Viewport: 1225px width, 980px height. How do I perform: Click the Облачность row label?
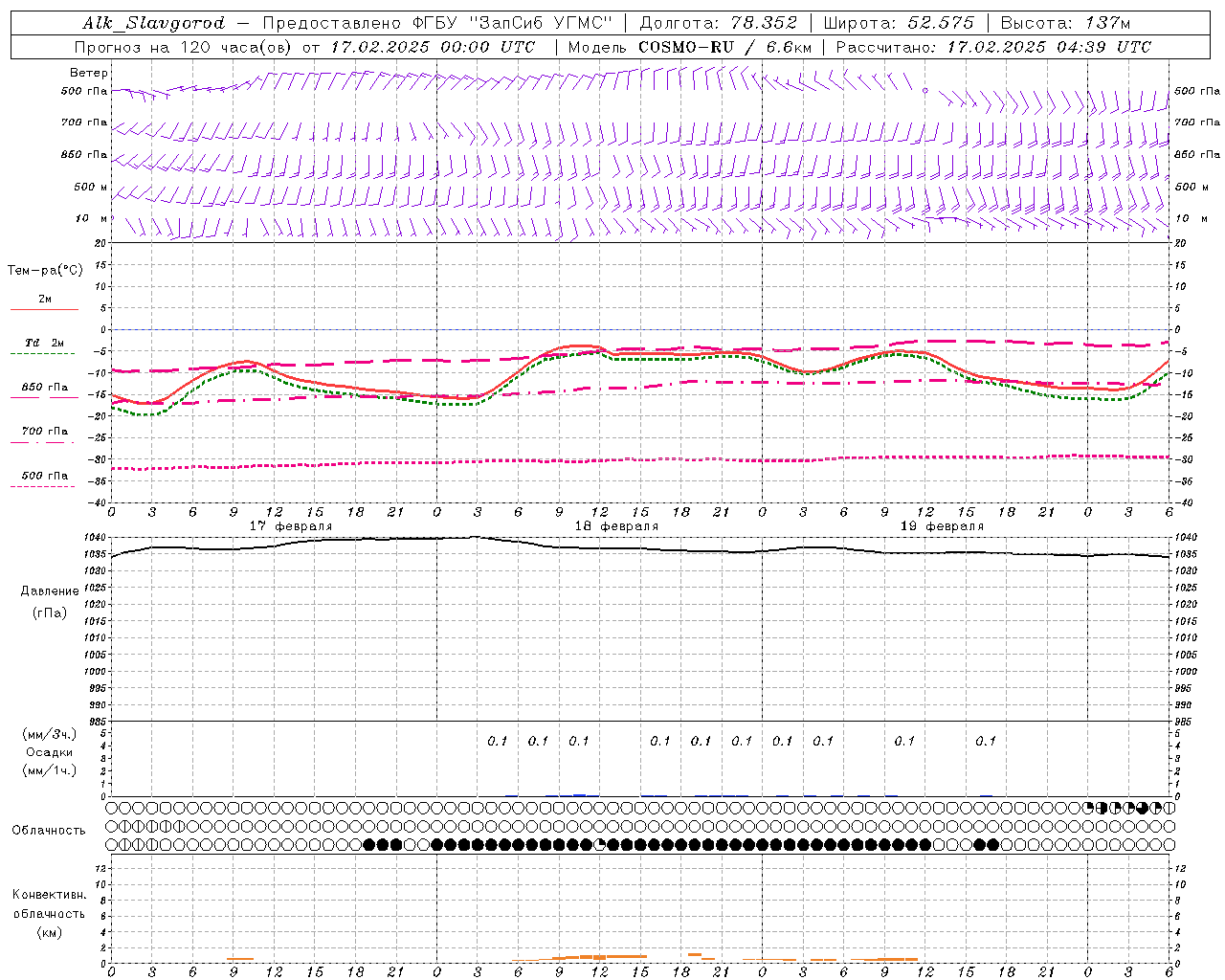[x=49, y=830]
